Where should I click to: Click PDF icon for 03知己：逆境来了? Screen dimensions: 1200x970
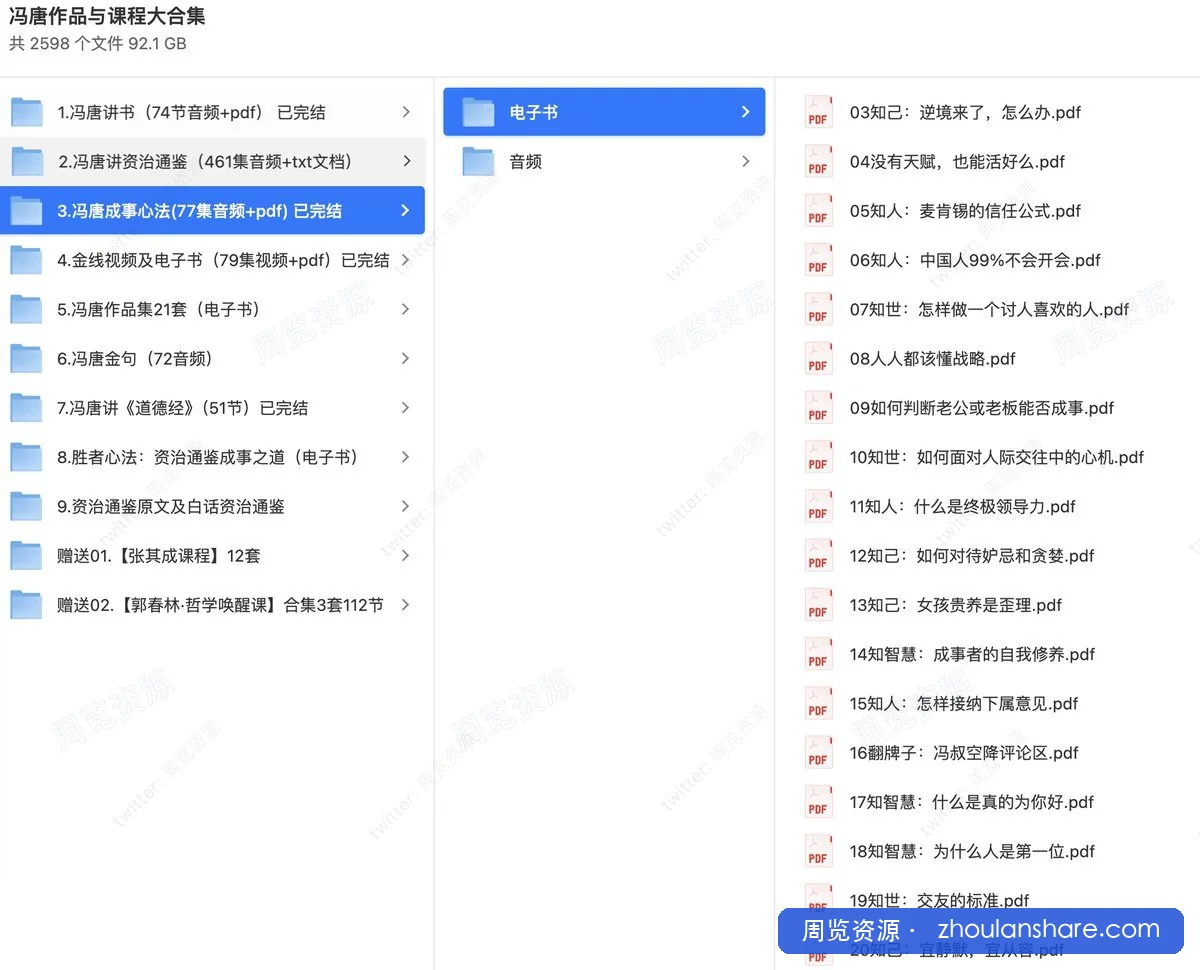tap(819, 112)
